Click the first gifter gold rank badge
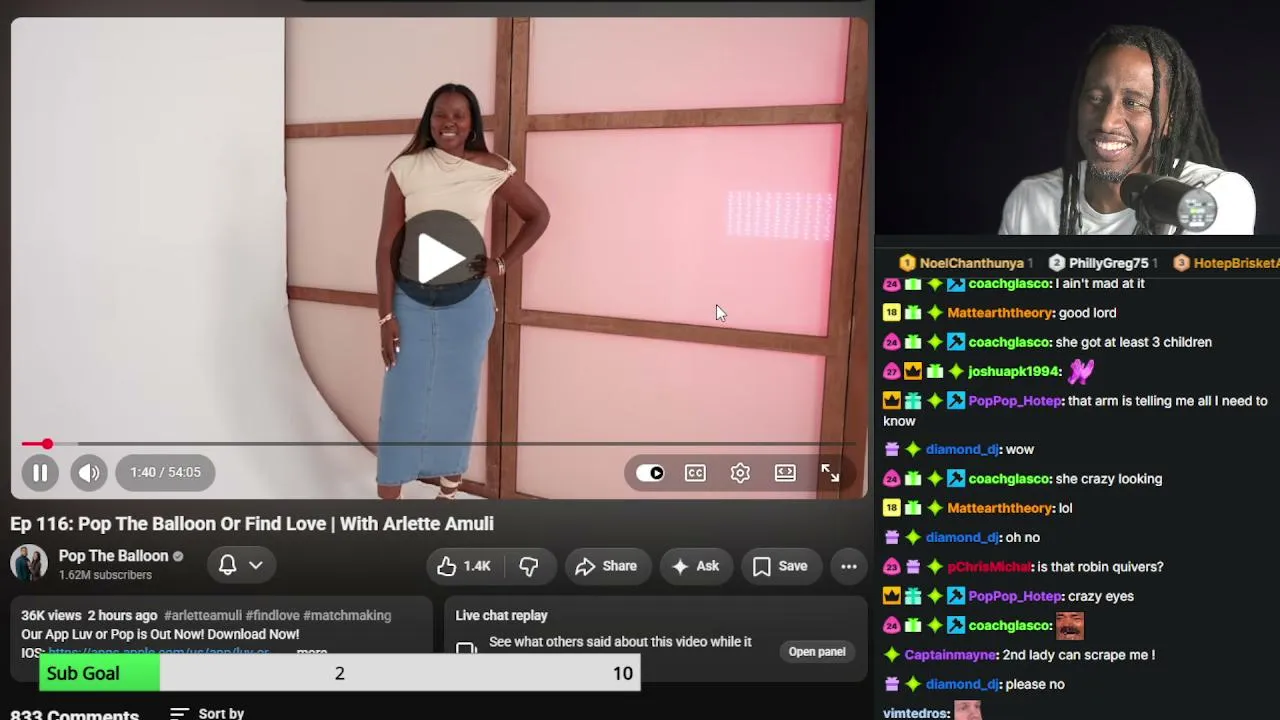 pyautogui.click(x=907, y=263)
